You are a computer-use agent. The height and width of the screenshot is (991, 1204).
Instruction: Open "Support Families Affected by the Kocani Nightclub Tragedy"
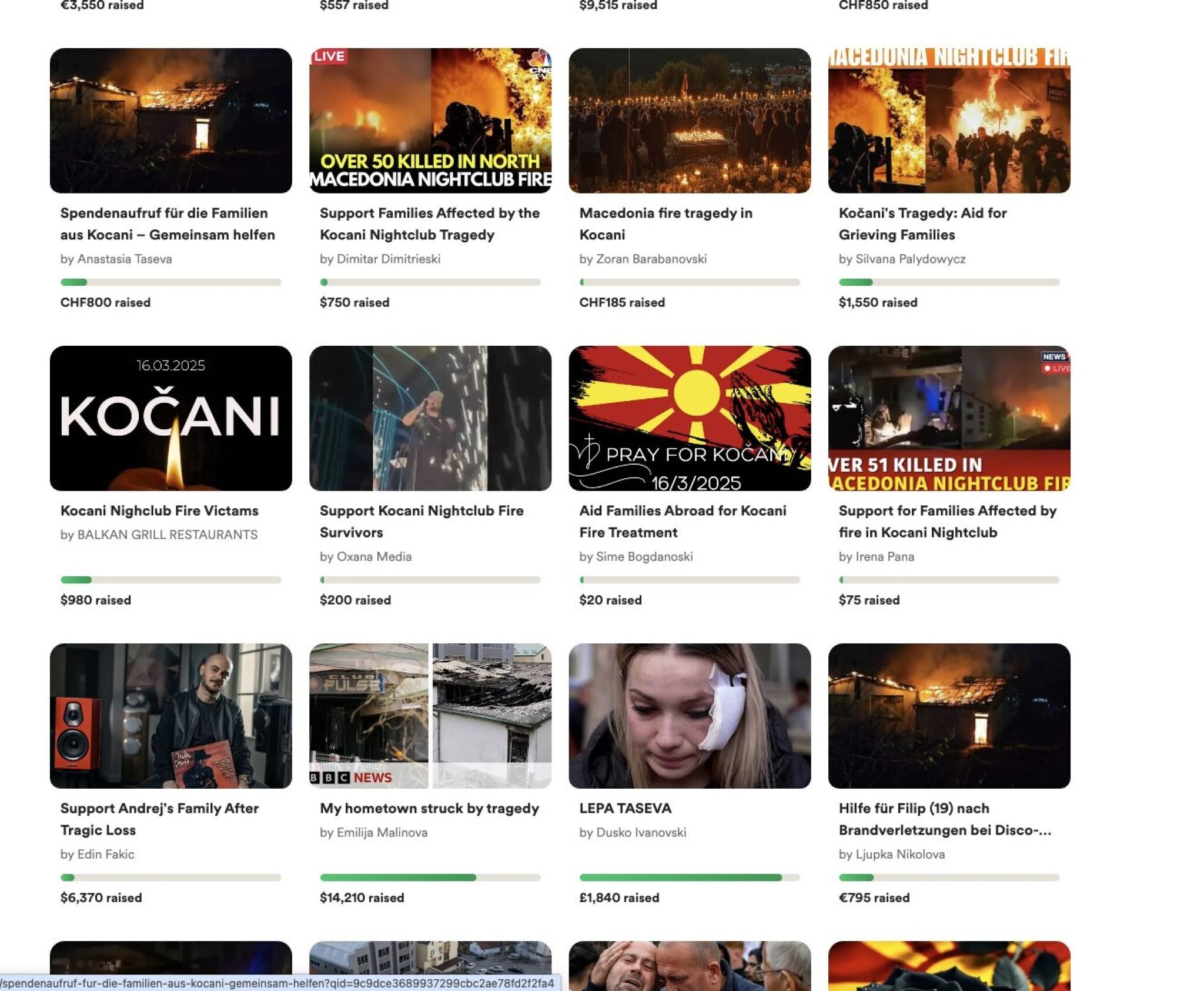point(429,224)
